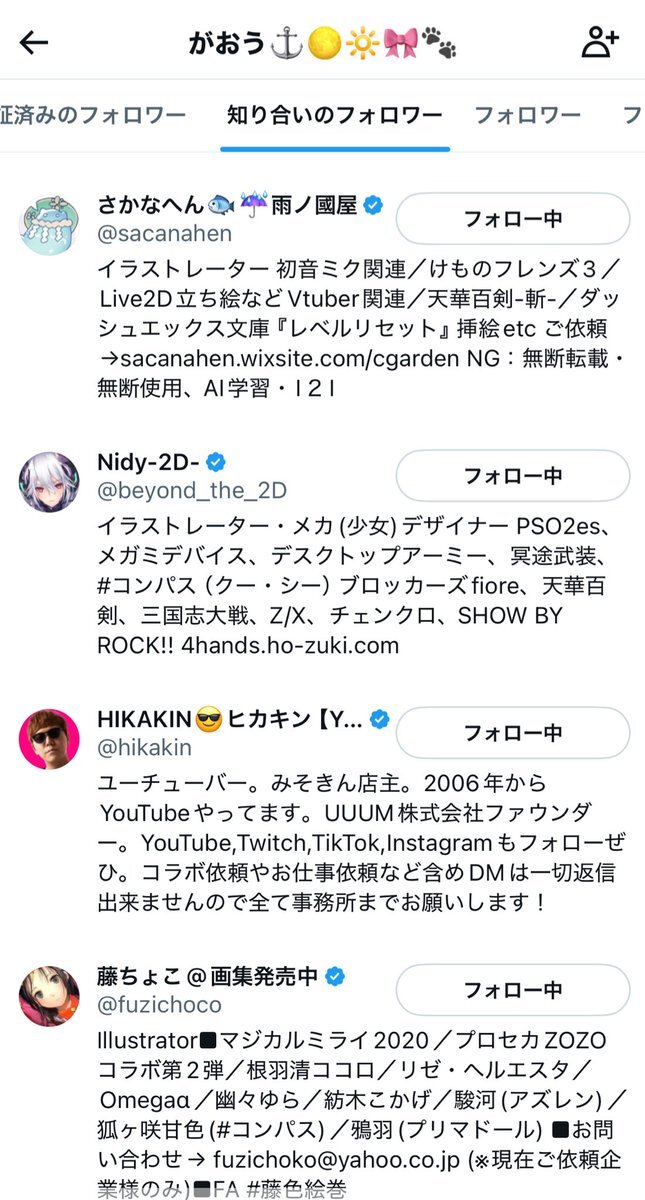
Task: Tap the add user icon
Action: pyautogui.click(x=600, y=42)
